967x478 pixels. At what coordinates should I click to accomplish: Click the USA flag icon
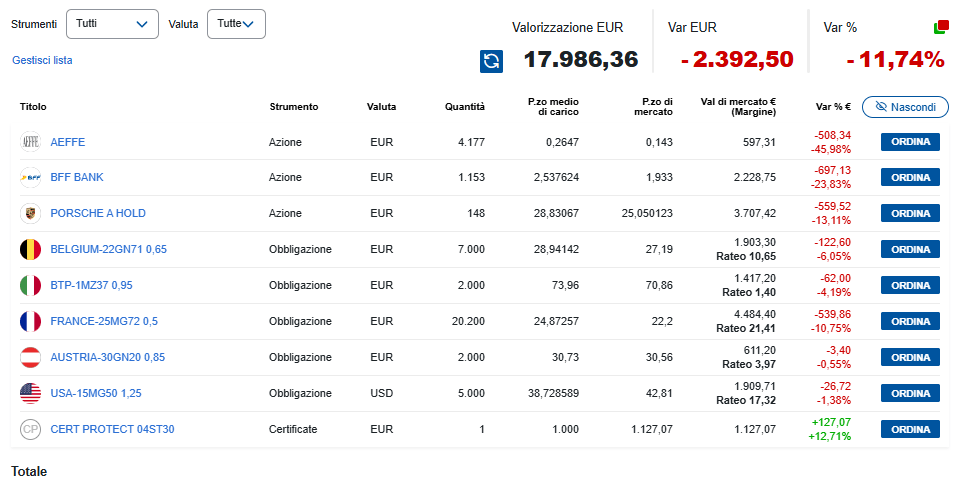pos(30,393)
